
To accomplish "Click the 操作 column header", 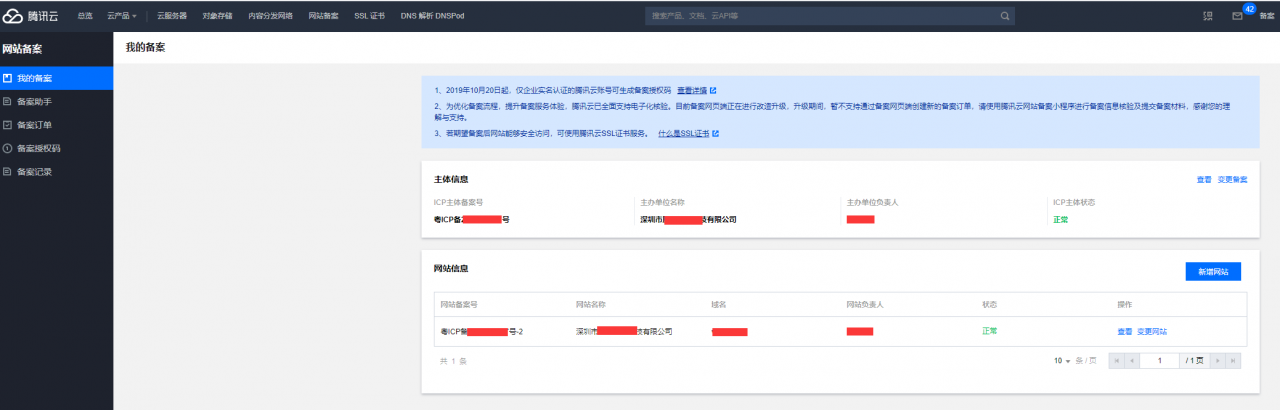I will click(1125, 304).
